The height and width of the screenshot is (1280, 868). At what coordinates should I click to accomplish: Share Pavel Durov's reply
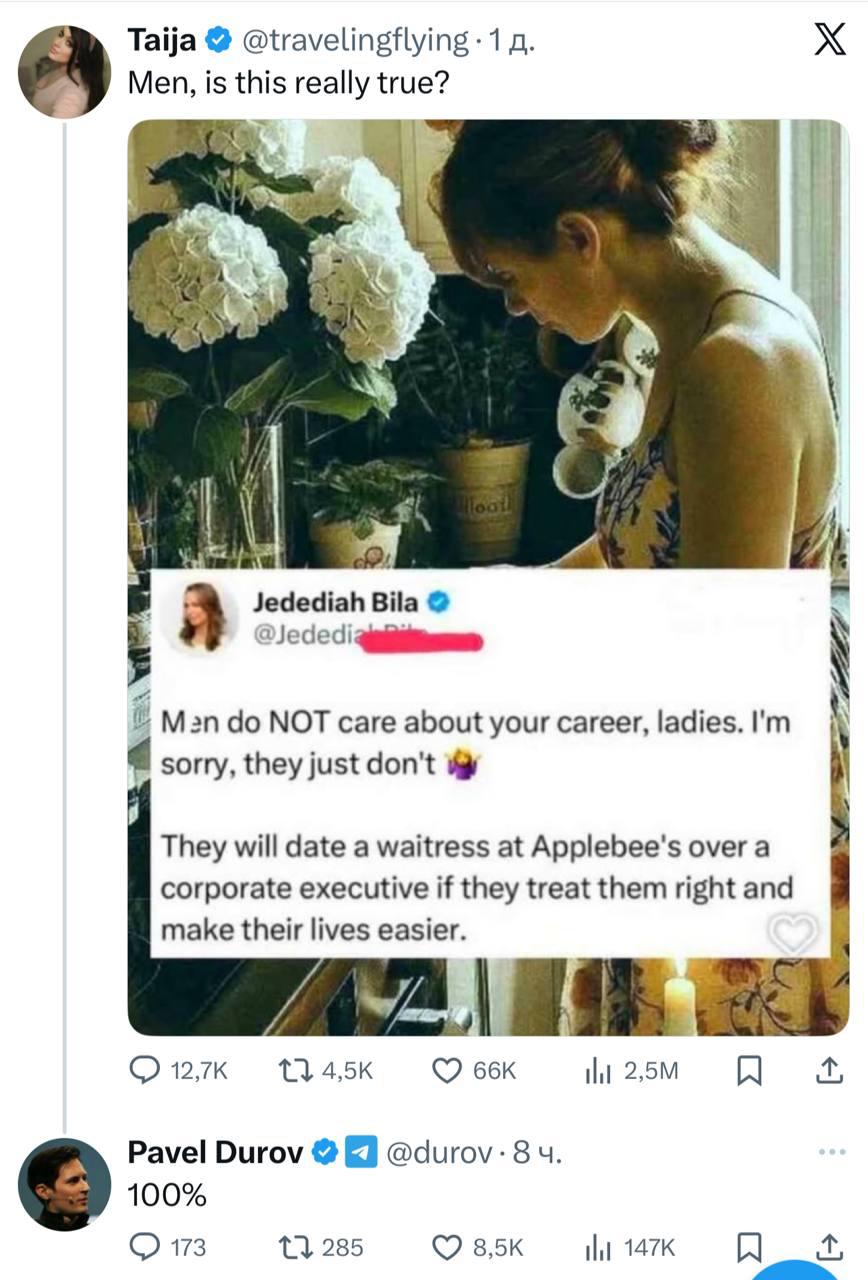(x=828, y=1247)
